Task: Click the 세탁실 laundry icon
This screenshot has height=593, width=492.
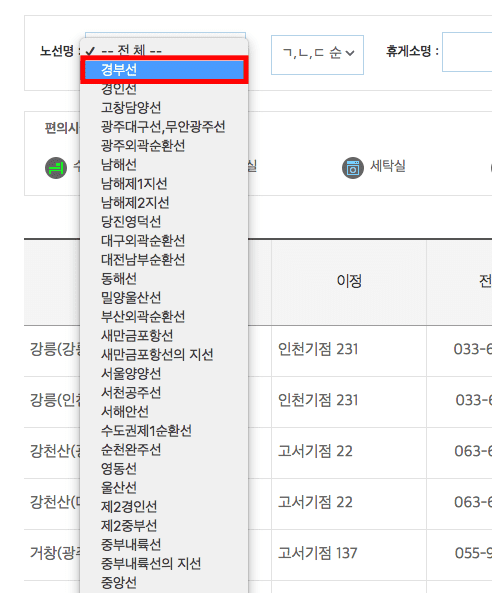Action: [353, 168]
